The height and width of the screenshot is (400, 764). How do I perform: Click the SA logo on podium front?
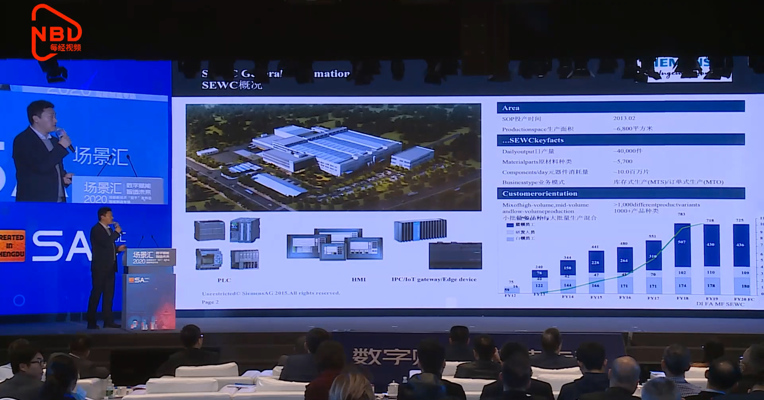pyautogui.click(x=139, y=280)
